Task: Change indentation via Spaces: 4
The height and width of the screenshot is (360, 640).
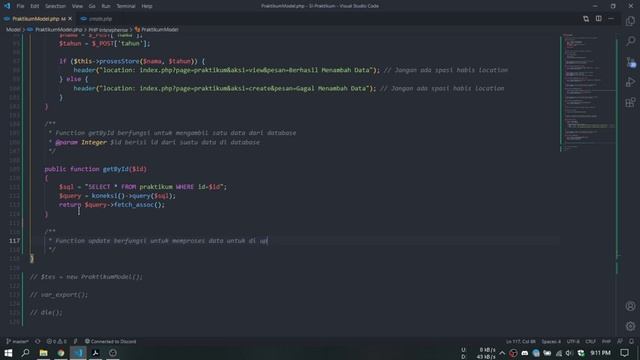Action: click(551, 341)
